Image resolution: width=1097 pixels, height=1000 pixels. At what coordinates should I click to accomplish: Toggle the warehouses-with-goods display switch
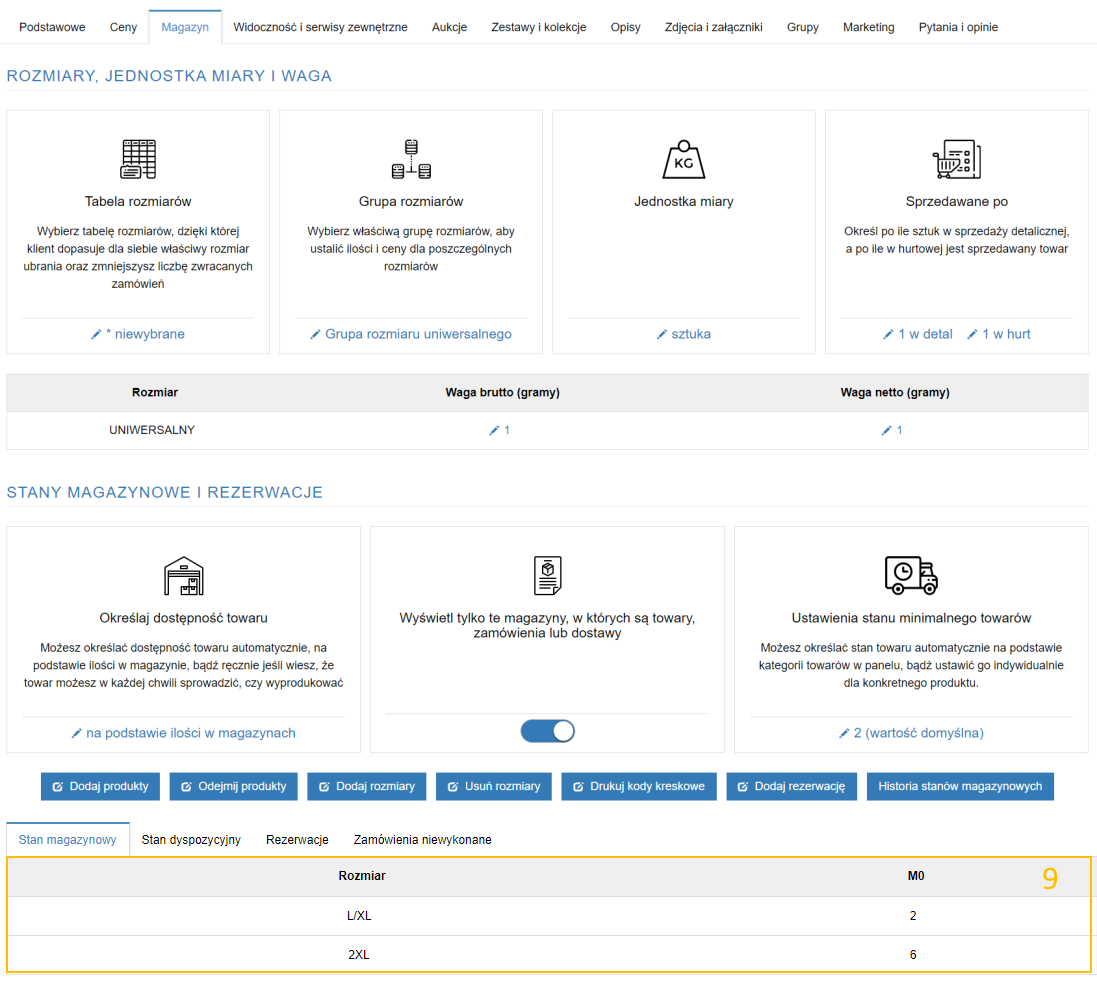pos(547,731)
